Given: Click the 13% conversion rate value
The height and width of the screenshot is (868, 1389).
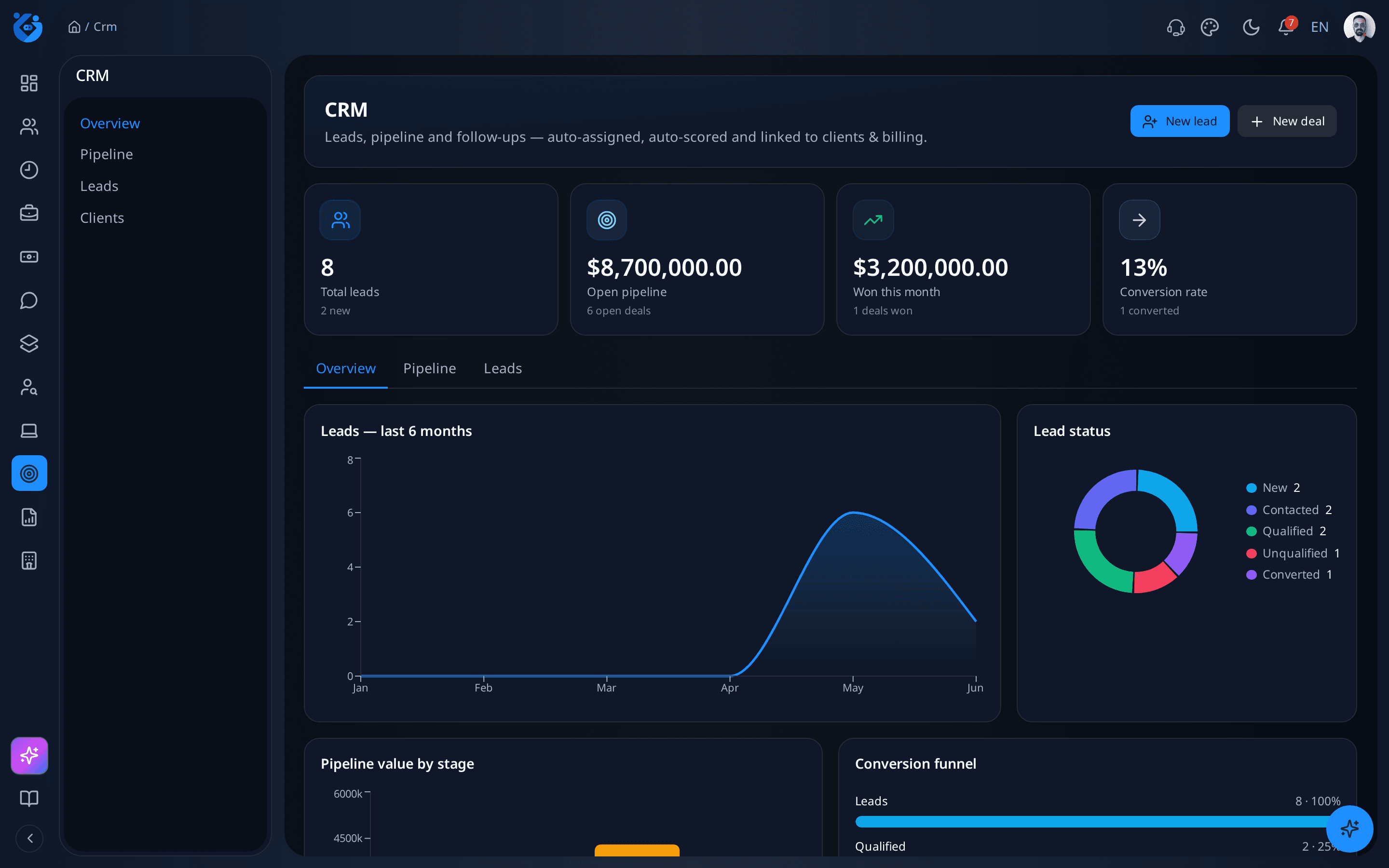Looking at the screenshot, I should pos(1144,268).
